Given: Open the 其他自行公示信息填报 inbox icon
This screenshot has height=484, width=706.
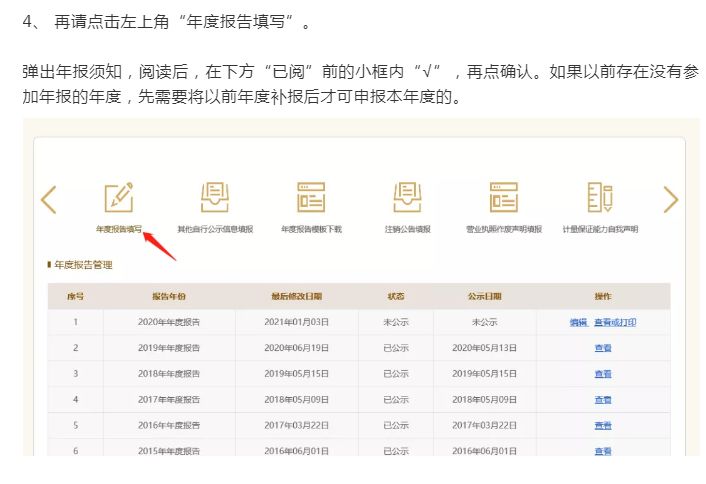Looking at the screenshot, I should pyautogui.click(x=215, y=197).
